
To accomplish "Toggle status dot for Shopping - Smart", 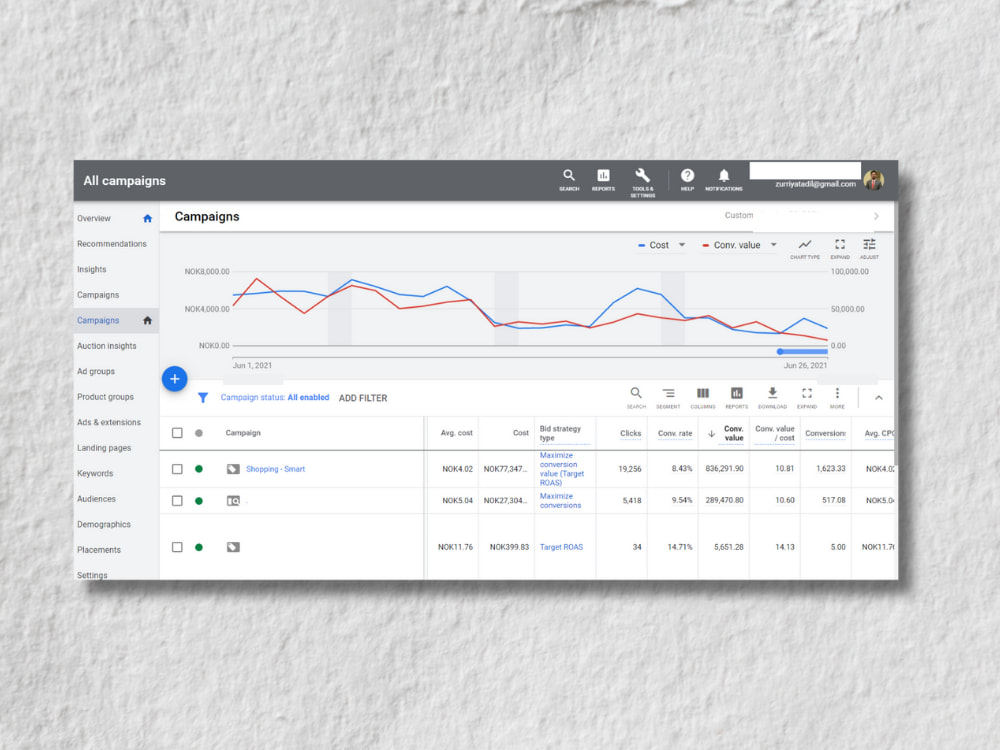I will point(199,469).
